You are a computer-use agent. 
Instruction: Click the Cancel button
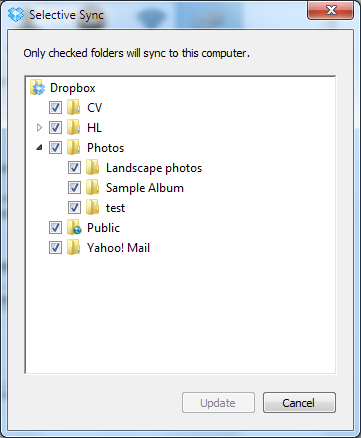tap(299, 403)
